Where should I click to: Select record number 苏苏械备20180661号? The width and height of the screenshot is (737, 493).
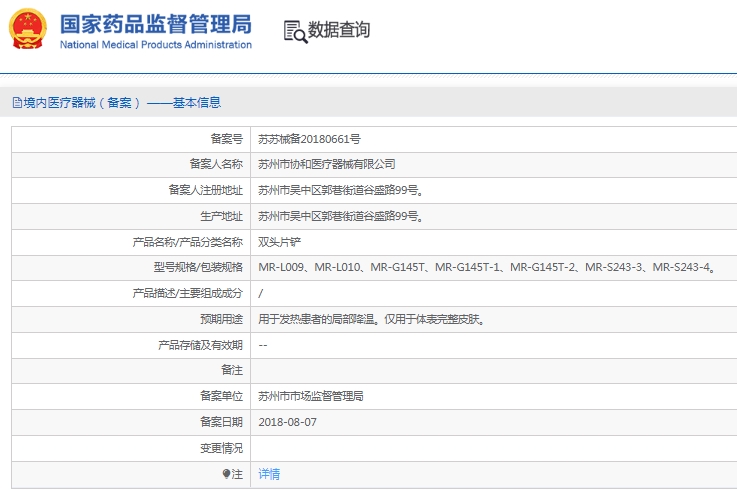(309, 139)
